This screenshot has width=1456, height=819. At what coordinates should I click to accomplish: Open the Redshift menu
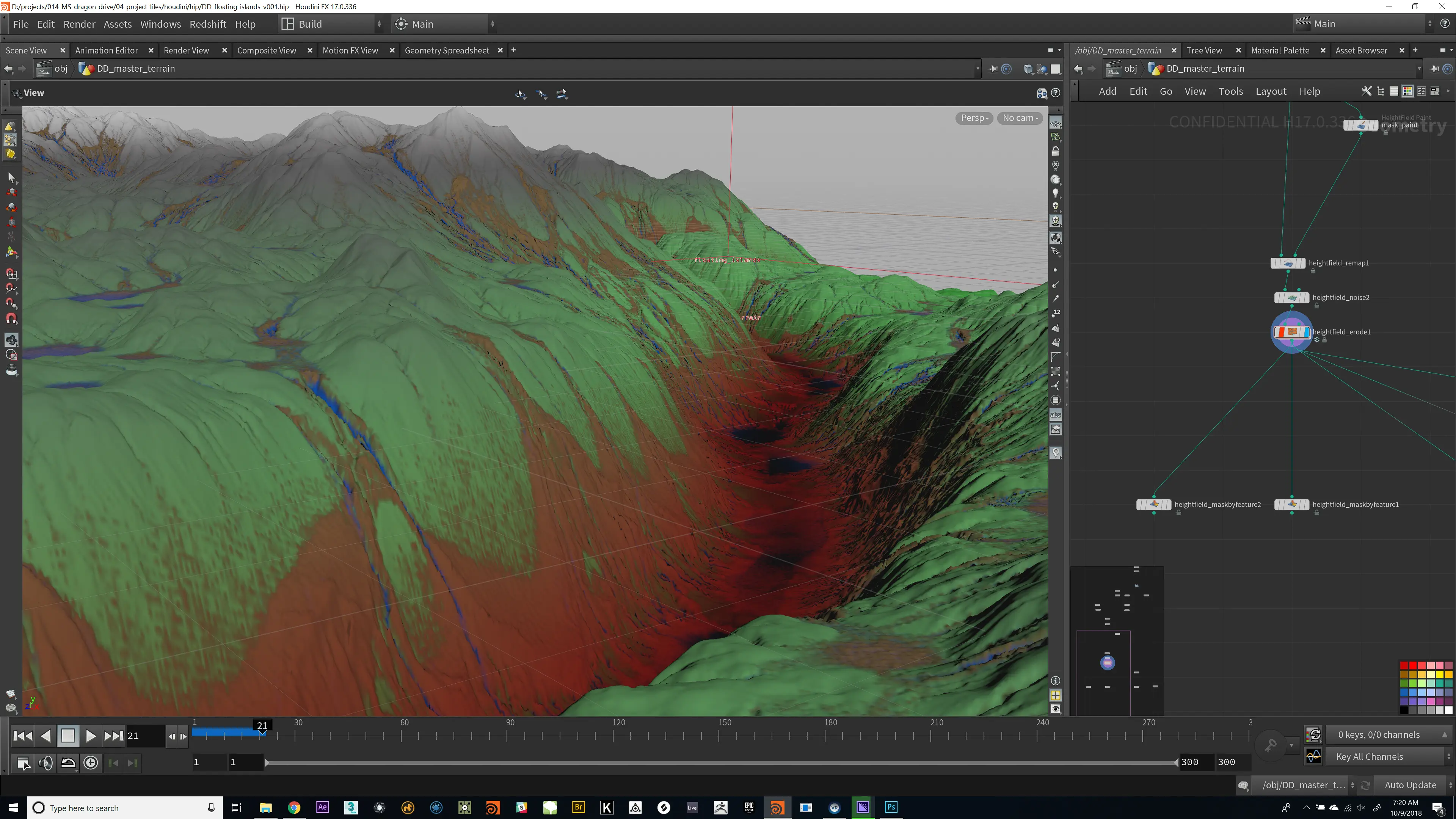pyautogui.click(x=207, y=24)
